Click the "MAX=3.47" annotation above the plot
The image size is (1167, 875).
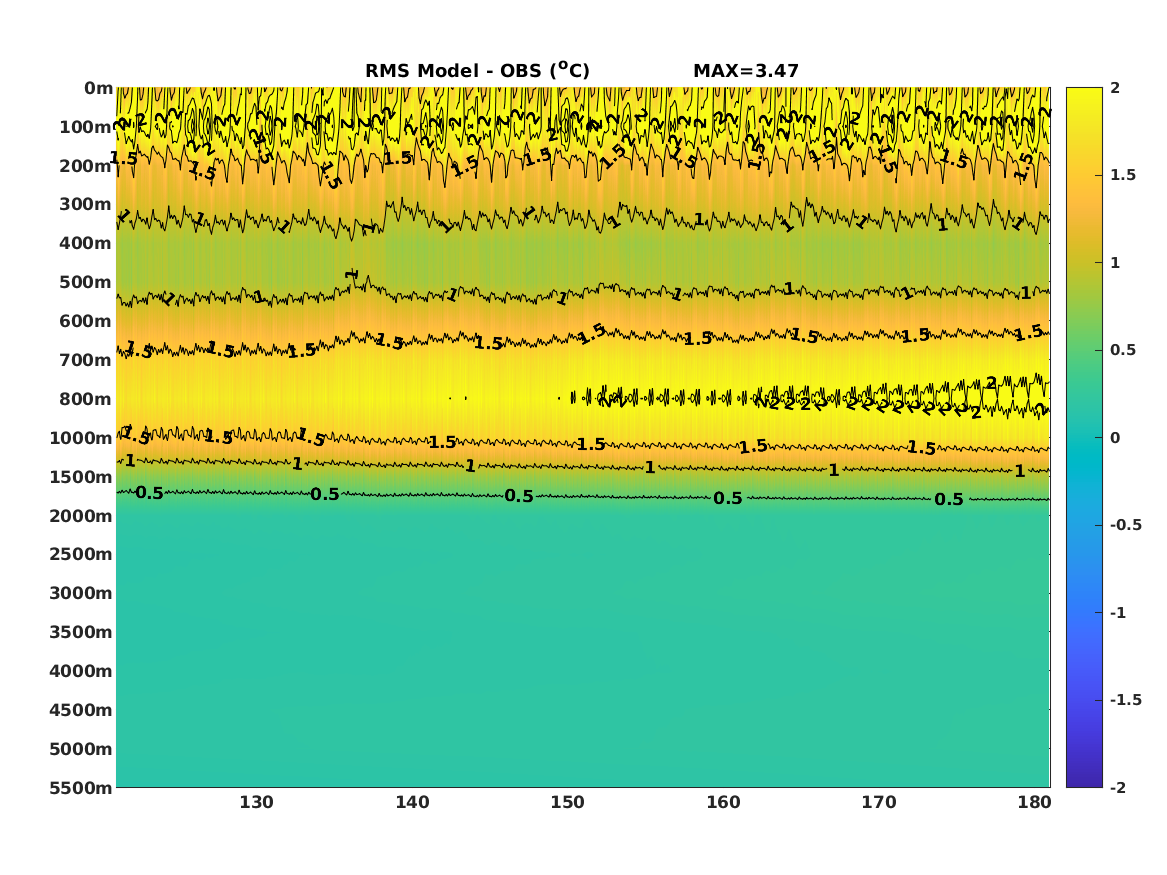click(x=746, y=71)
